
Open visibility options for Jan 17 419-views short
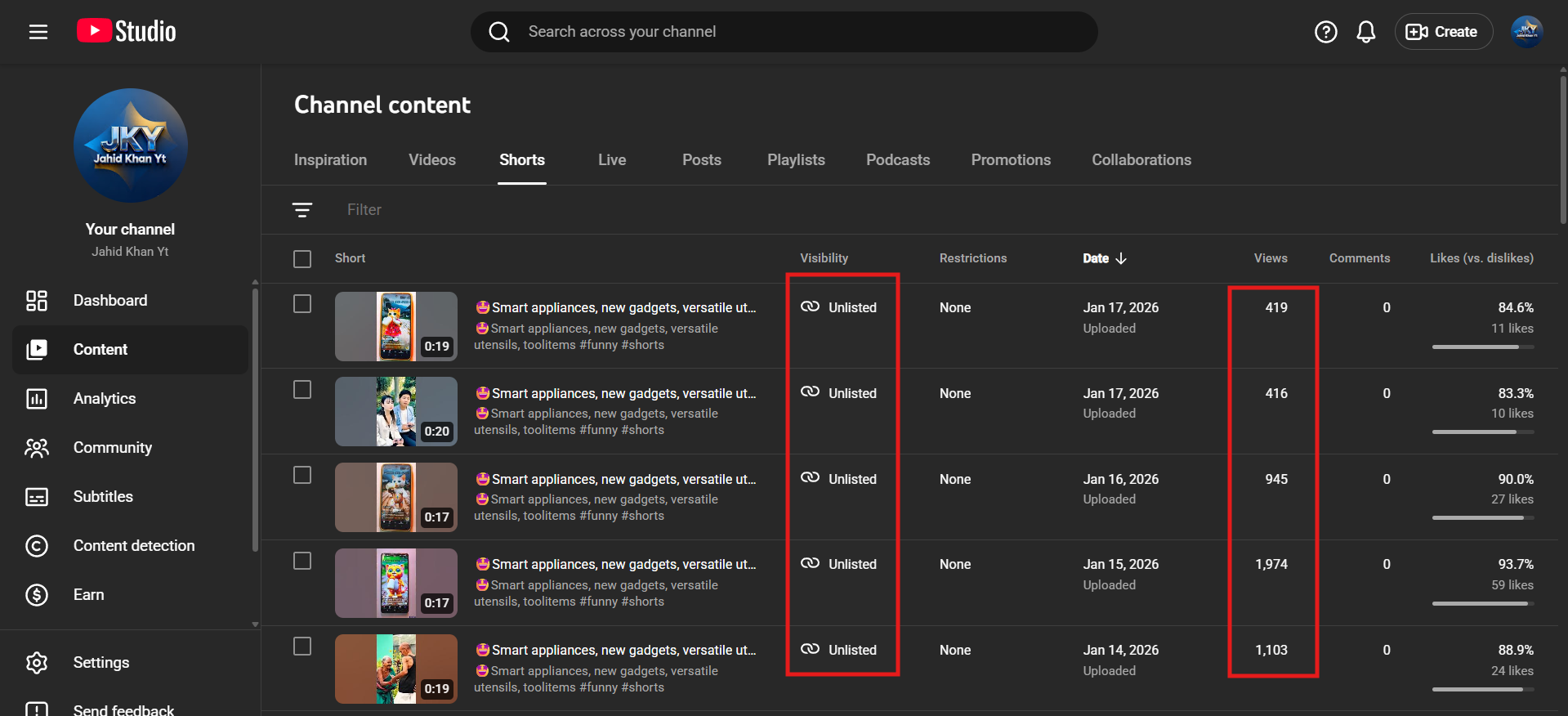click(840, 307)
